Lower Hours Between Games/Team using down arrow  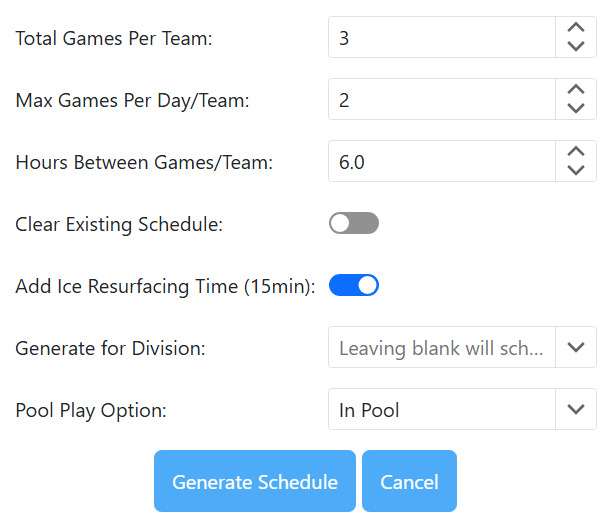(575, 170)
